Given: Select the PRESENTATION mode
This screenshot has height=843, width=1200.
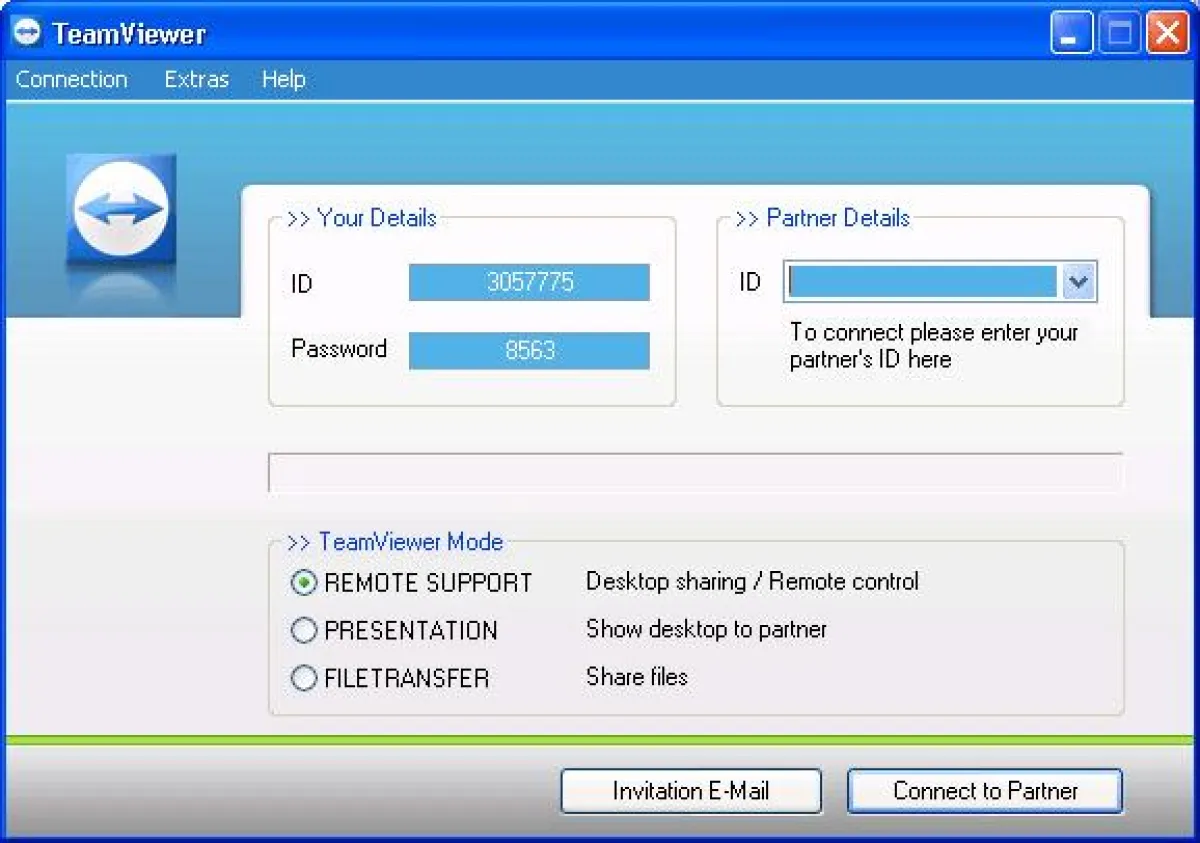Looking at the screenshot, I should 304,630.
